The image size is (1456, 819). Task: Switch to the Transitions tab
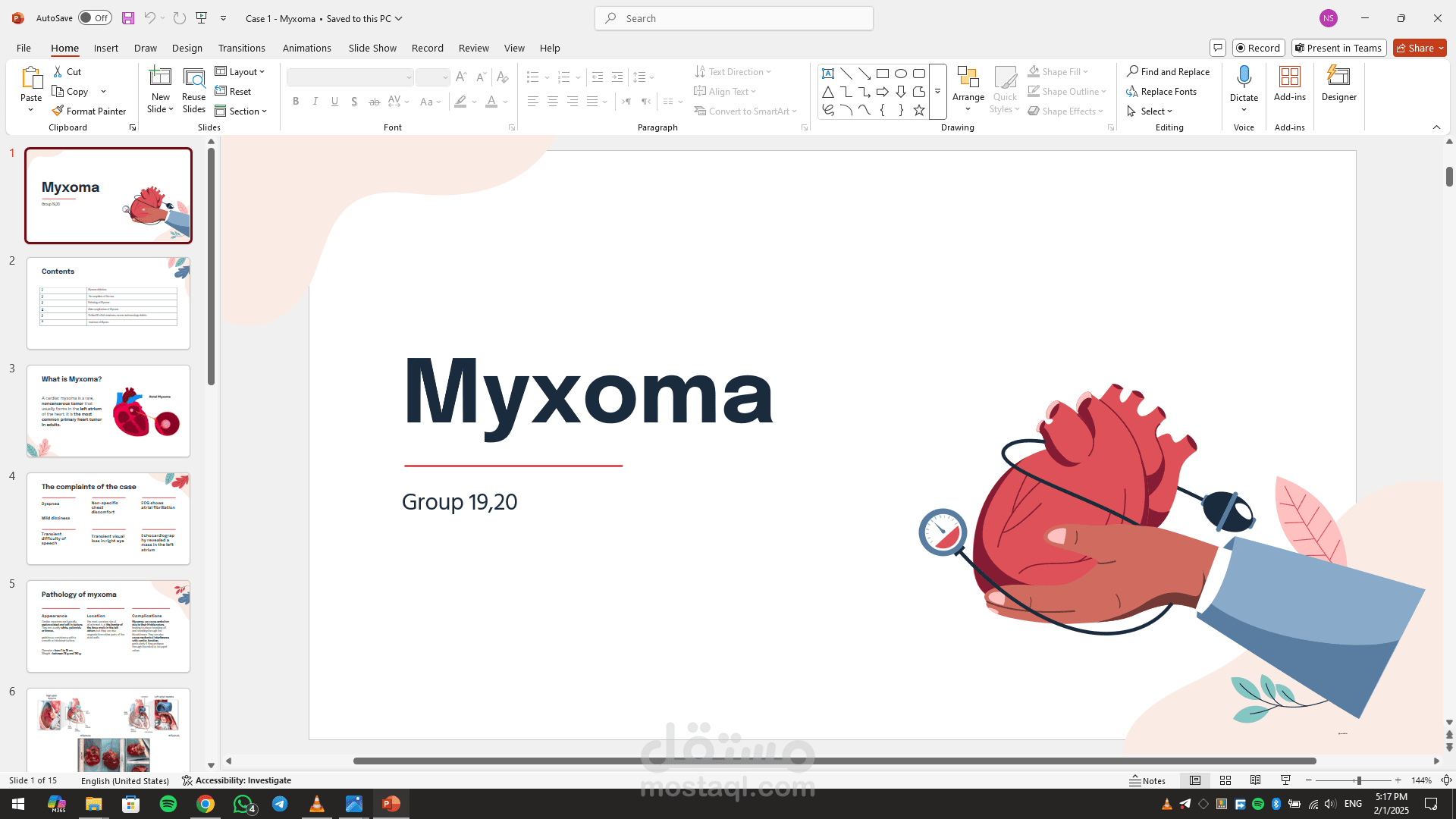tap(242, 48)
